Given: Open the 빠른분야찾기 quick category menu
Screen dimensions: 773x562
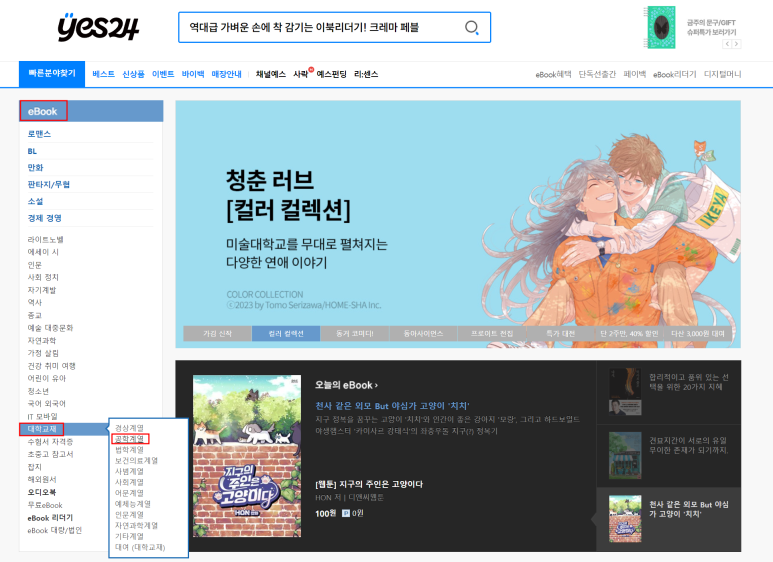Looking at the screenshot, I should coord(52,73).
